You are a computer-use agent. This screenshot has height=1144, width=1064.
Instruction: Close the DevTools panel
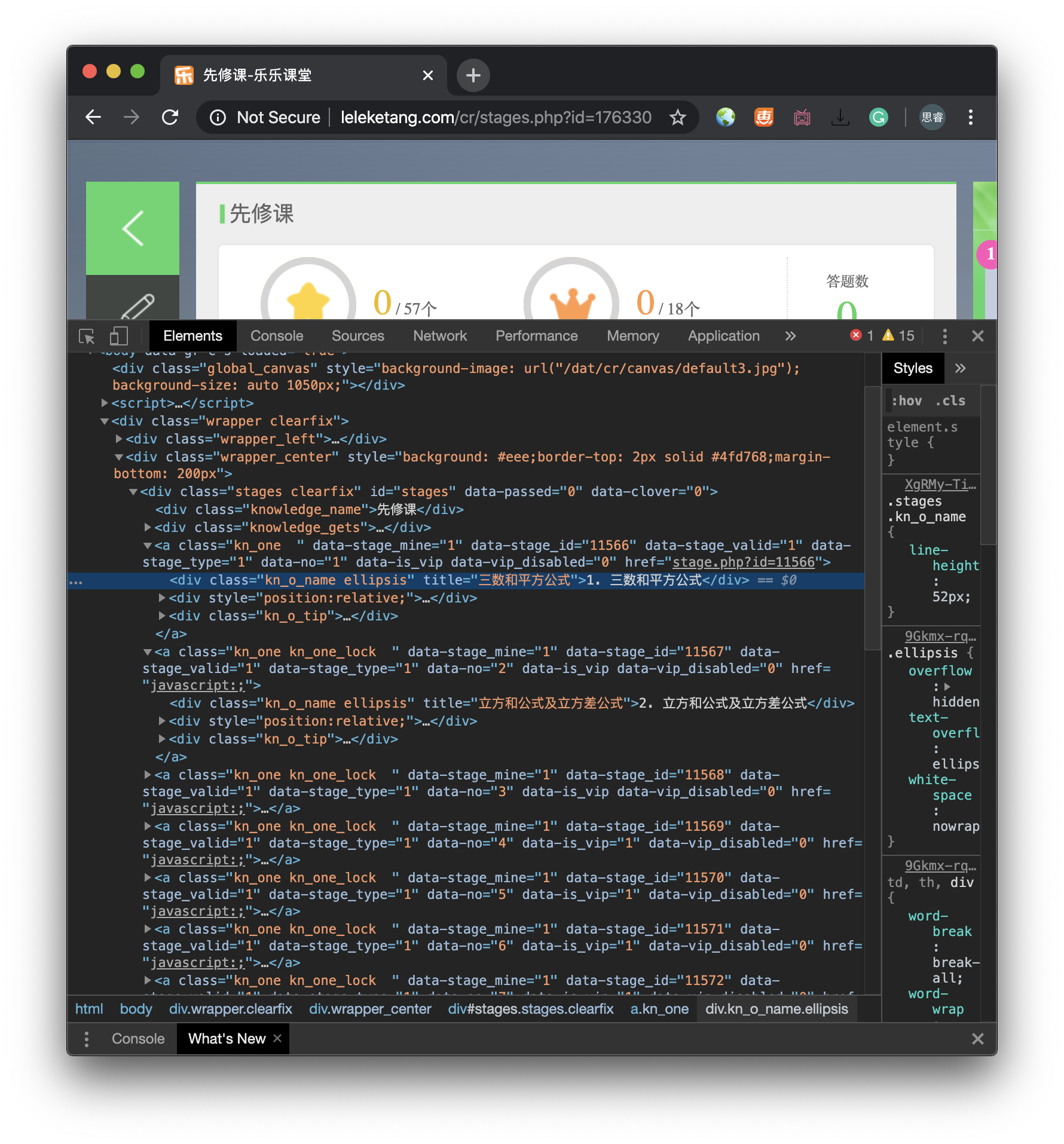pyautogui.click(x=978, y=336)
